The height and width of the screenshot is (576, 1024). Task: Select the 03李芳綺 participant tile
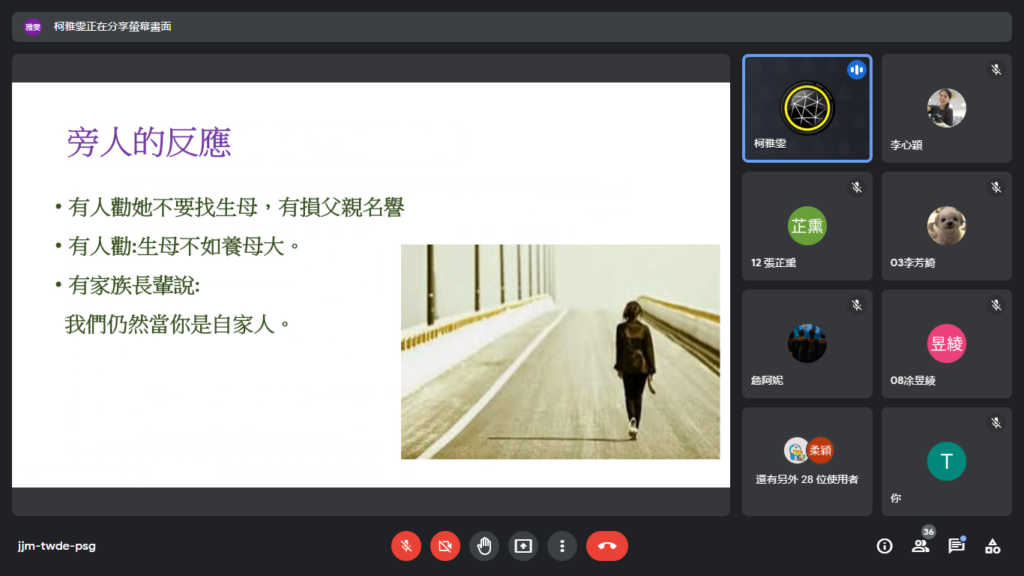[946, 226]
